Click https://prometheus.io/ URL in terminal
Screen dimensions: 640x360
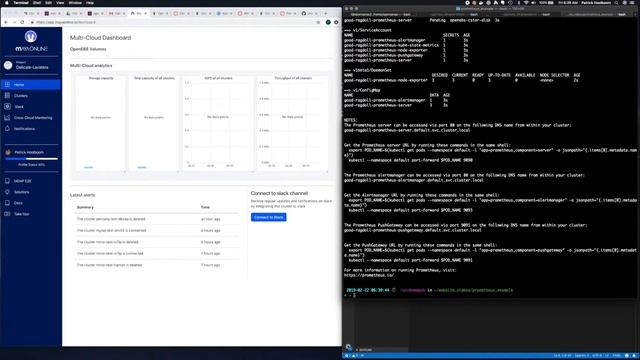(369, 275)
